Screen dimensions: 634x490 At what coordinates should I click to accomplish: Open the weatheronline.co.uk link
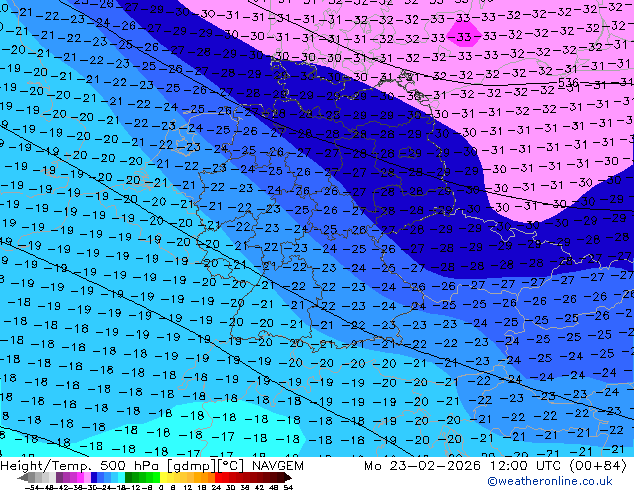[550, 481]
